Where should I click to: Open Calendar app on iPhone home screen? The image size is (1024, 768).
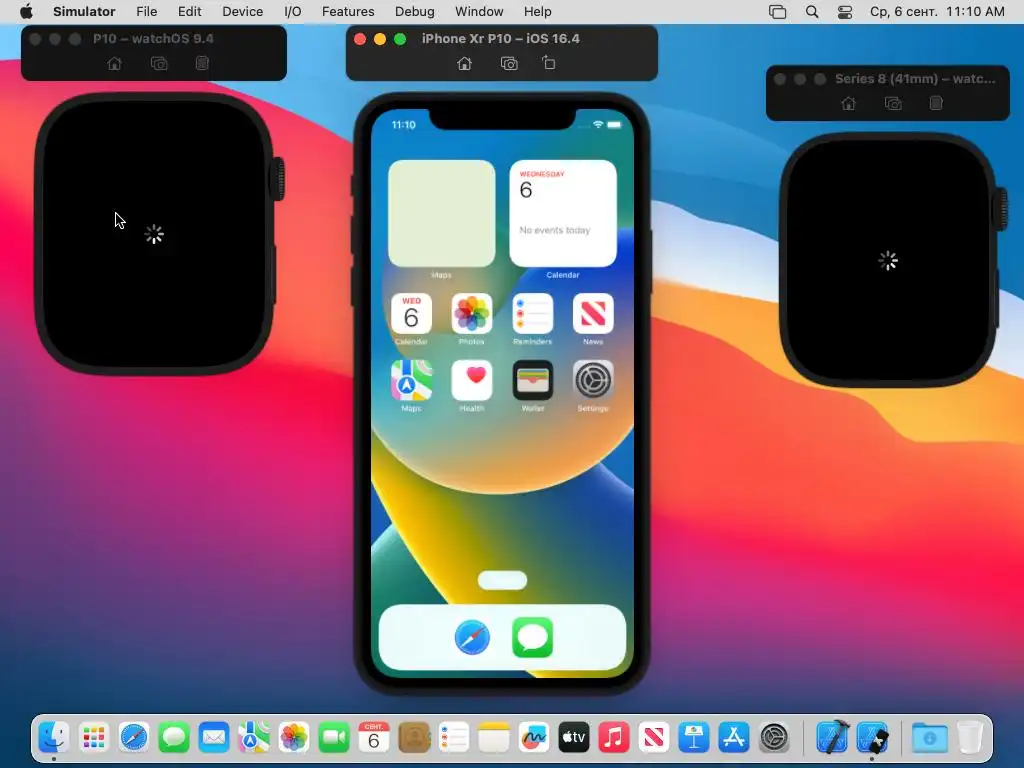click(x=411, y=314)
